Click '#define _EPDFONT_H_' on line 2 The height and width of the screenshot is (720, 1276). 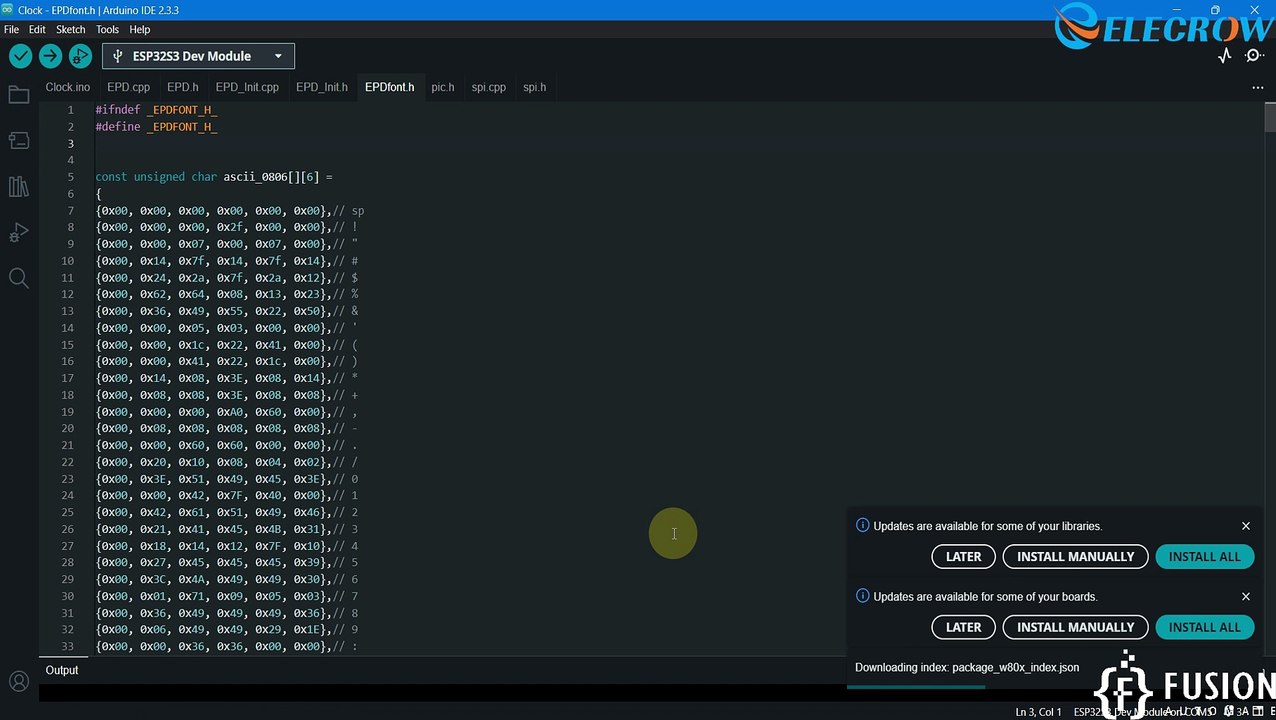[156, 127]
